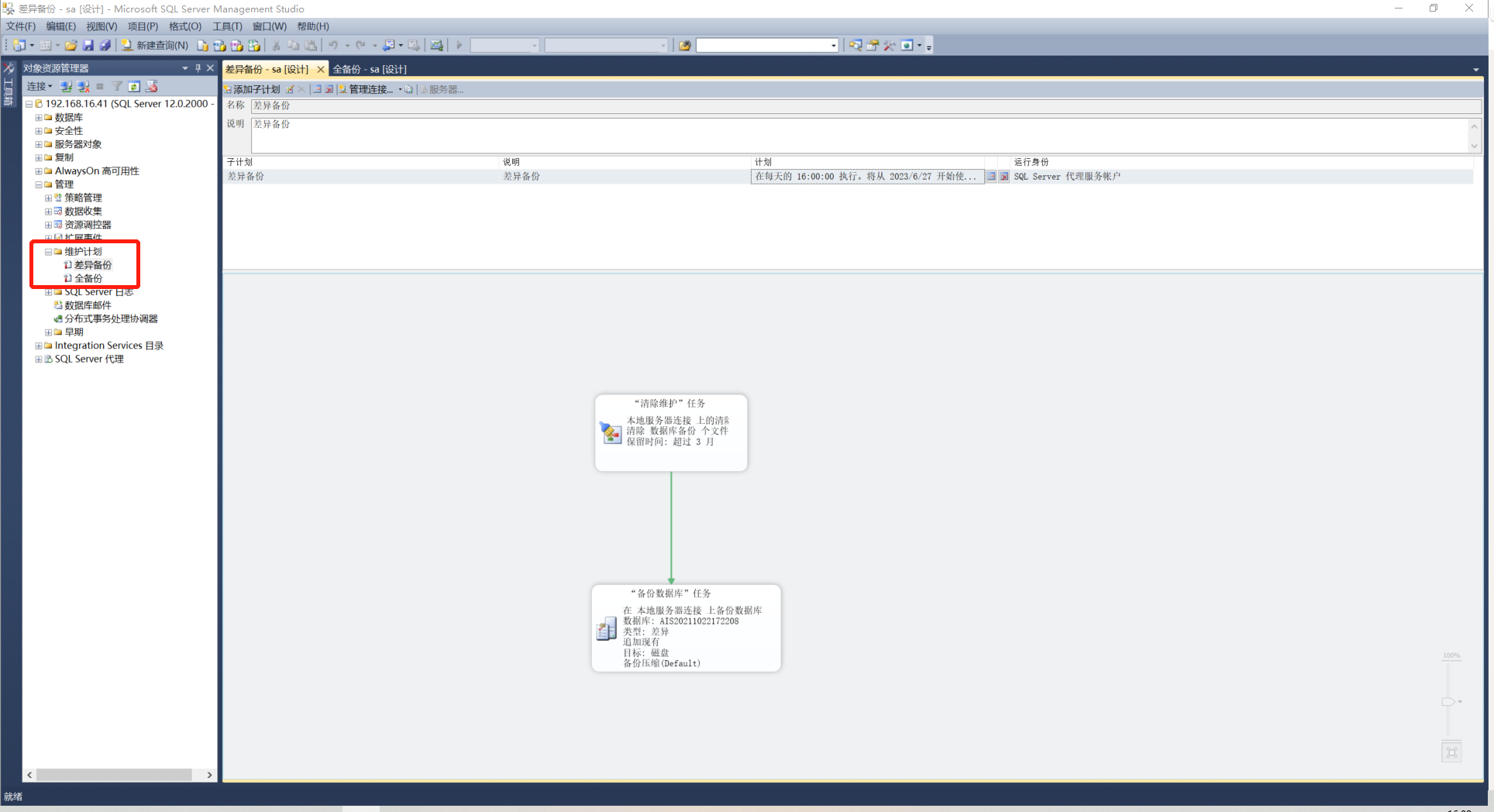Viewport: 1494px width, 812px height.
Task: Open the Help (帮助) menu
Action: (x=313, y=26)
